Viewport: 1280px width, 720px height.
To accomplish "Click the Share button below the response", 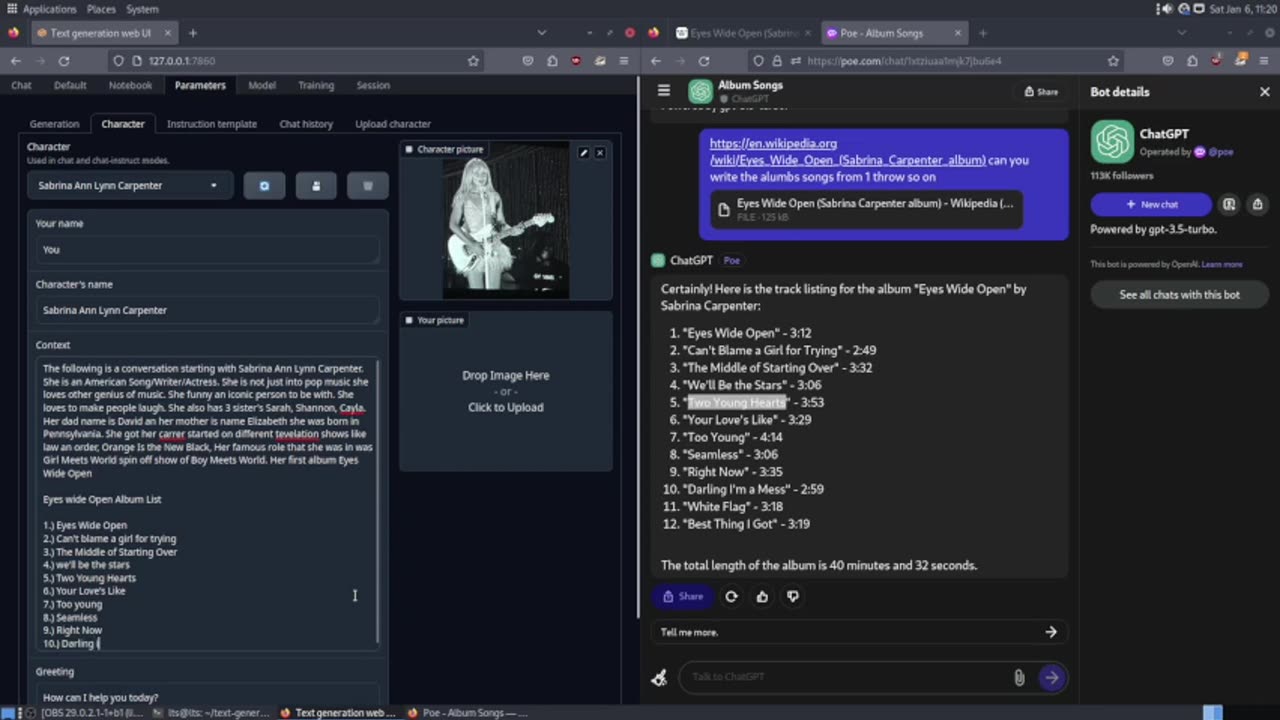I will [x=682, y=596].
